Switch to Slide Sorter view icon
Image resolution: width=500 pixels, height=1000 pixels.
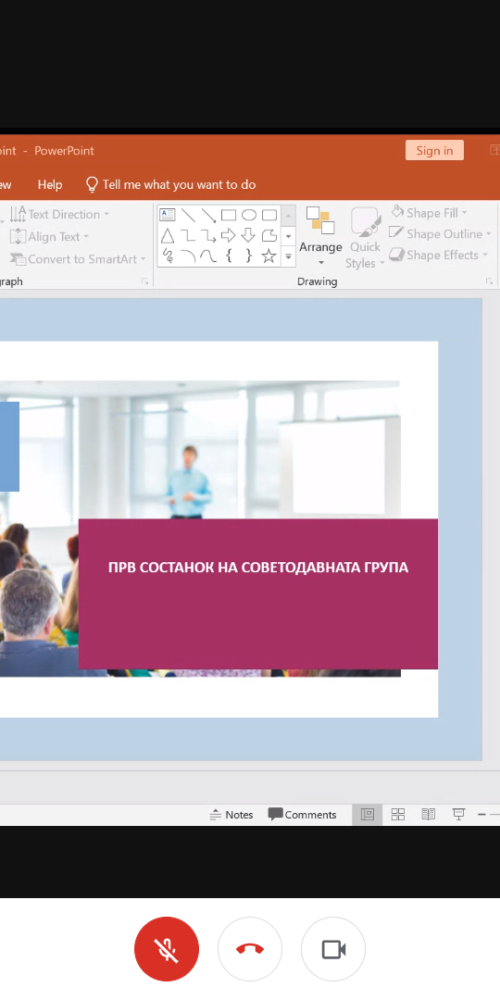point(398,814)
